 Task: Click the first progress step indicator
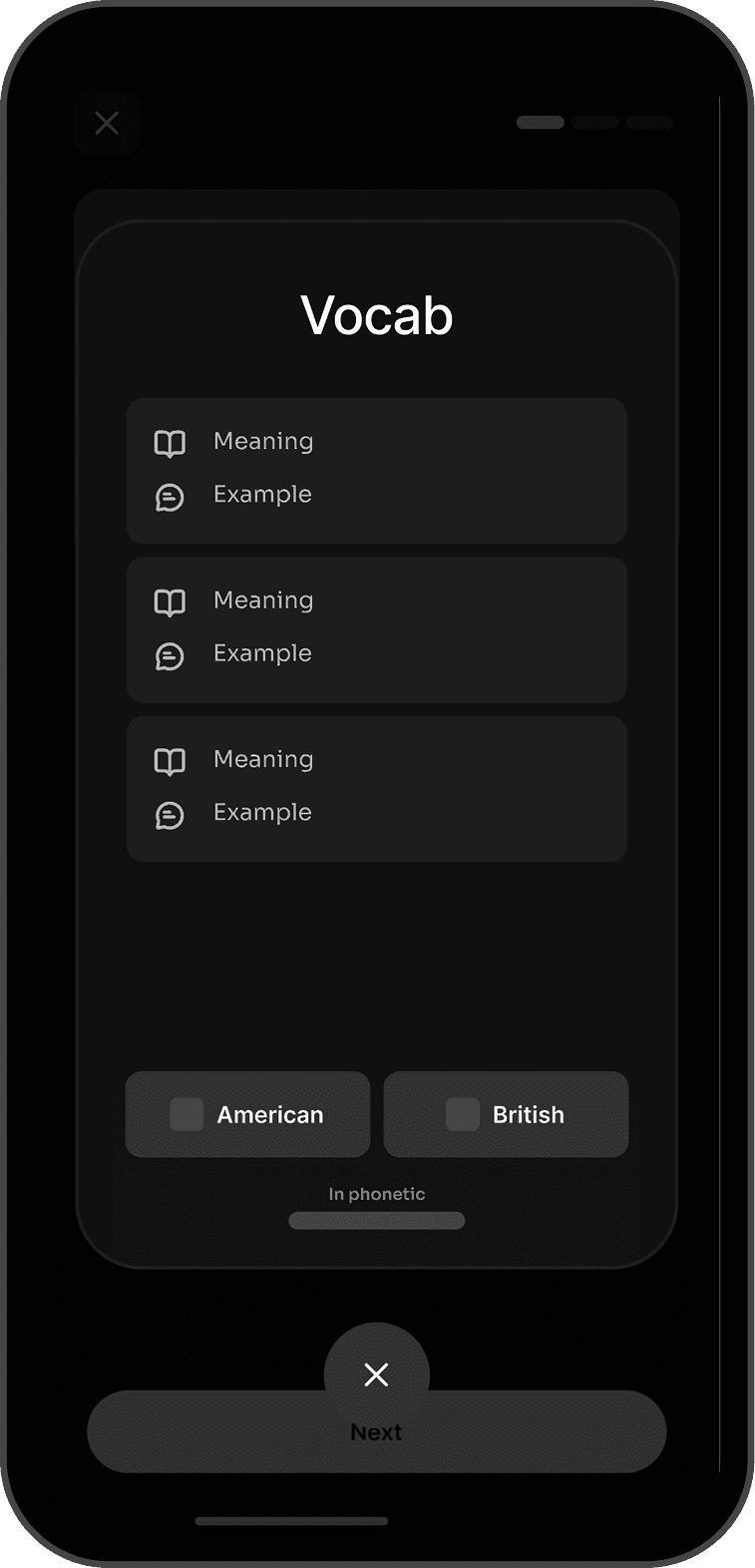click(x=541, y=123)
